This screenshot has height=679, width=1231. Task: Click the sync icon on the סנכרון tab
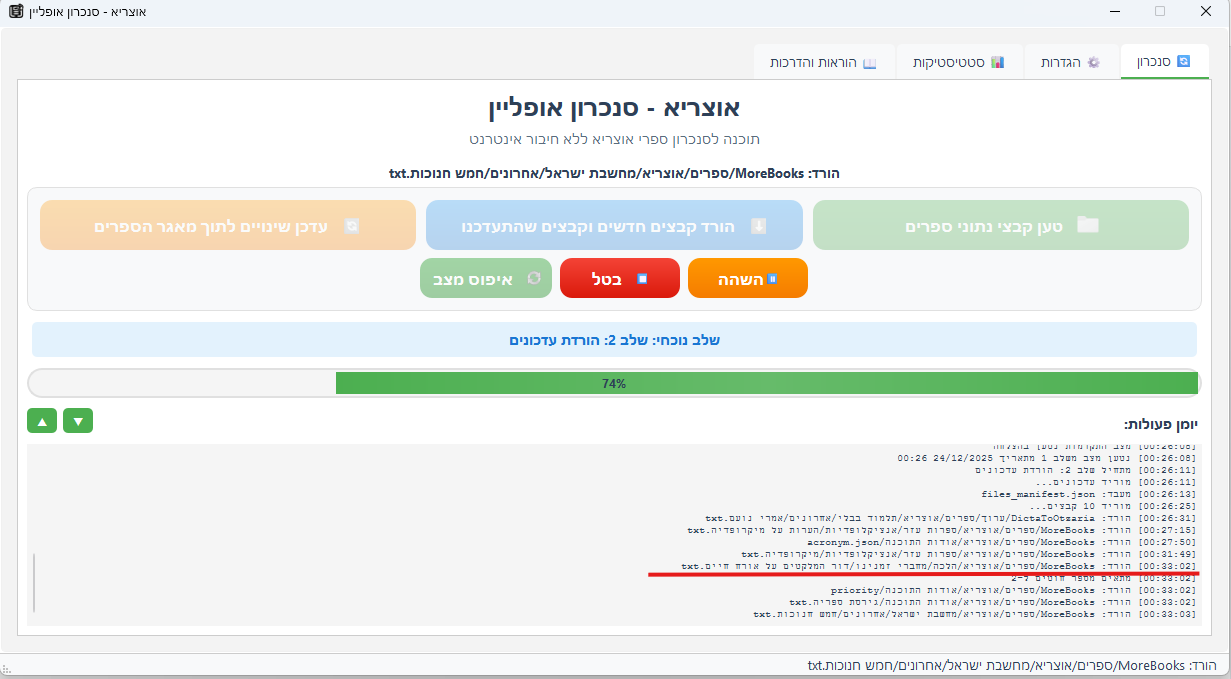click(1184, 62)
